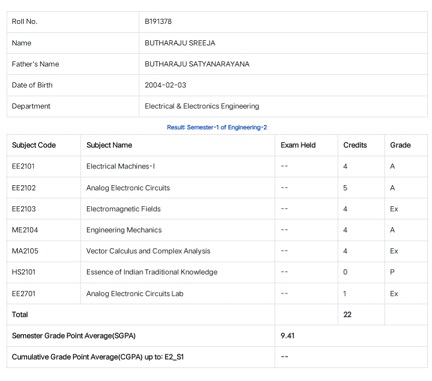The image size is (432, 381).
Task: Select subject code EE2701
Action: pos(23,294)
